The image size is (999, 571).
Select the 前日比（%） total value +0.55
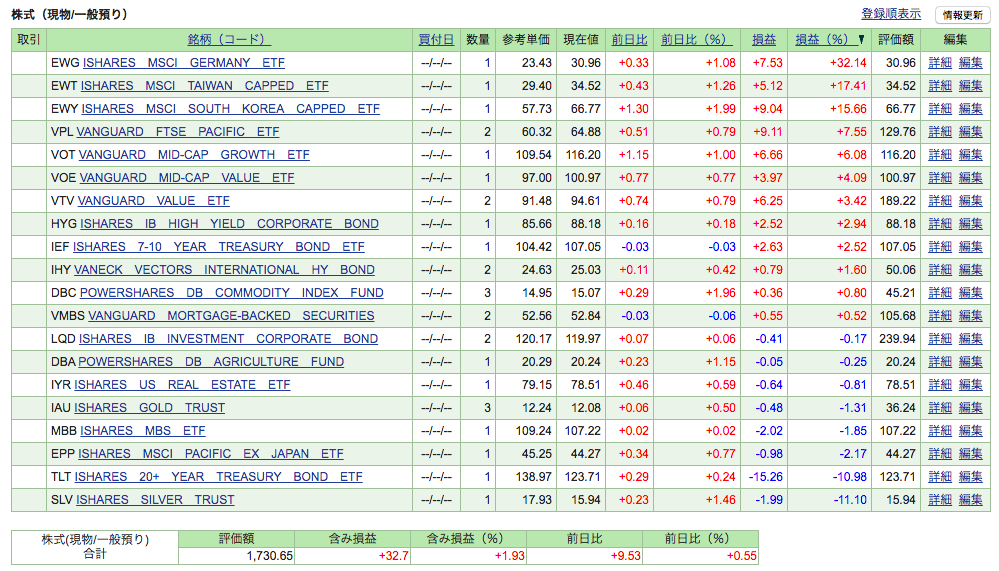[742, 556]
